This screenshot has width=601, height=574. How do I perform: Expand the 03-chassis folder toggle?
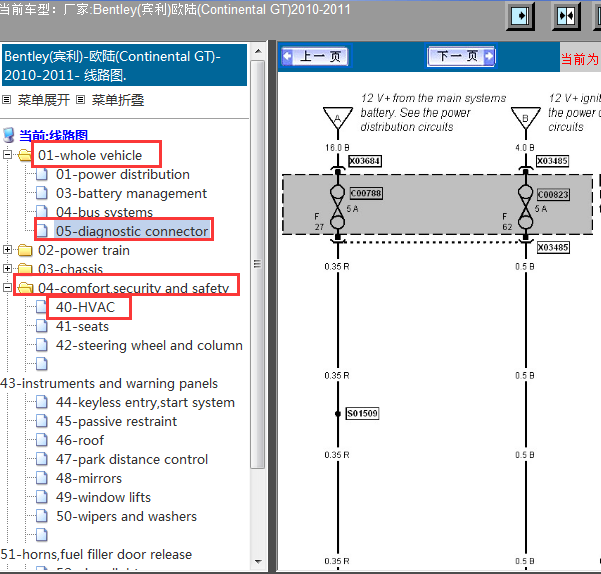[x=7, y=269]
